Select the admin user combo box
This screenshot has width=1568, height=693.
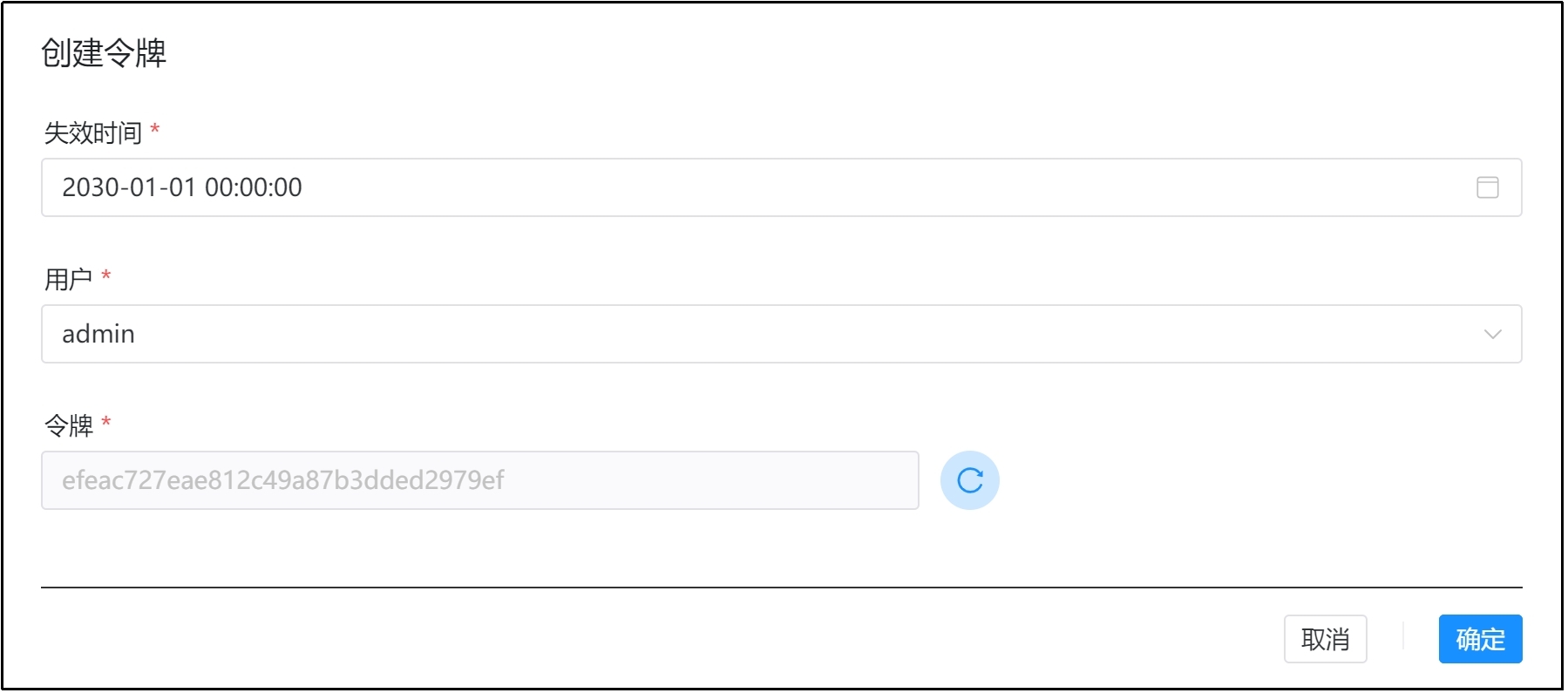(x=781, y=334)
